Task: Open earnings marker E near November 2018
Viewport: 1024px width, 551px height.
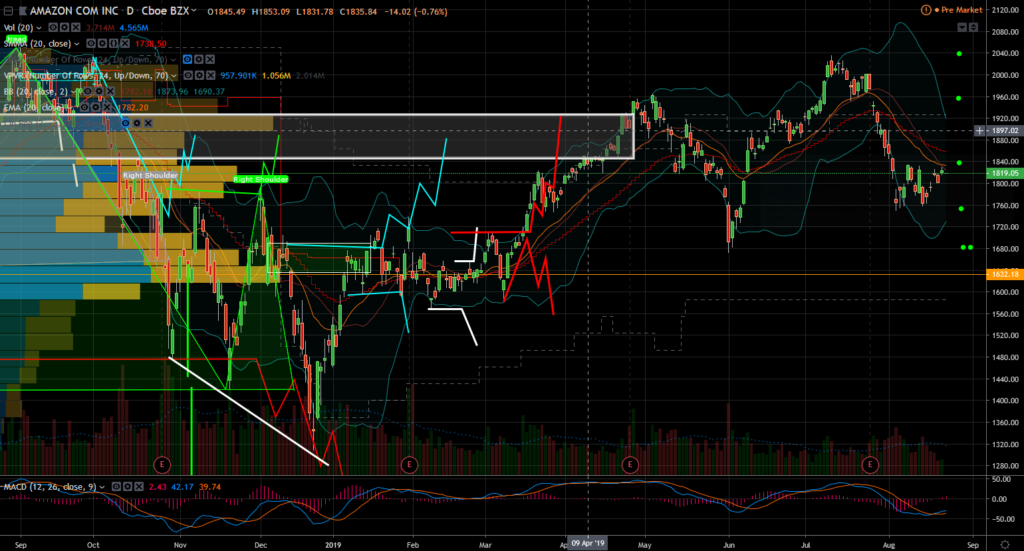Action: point(162,465)
